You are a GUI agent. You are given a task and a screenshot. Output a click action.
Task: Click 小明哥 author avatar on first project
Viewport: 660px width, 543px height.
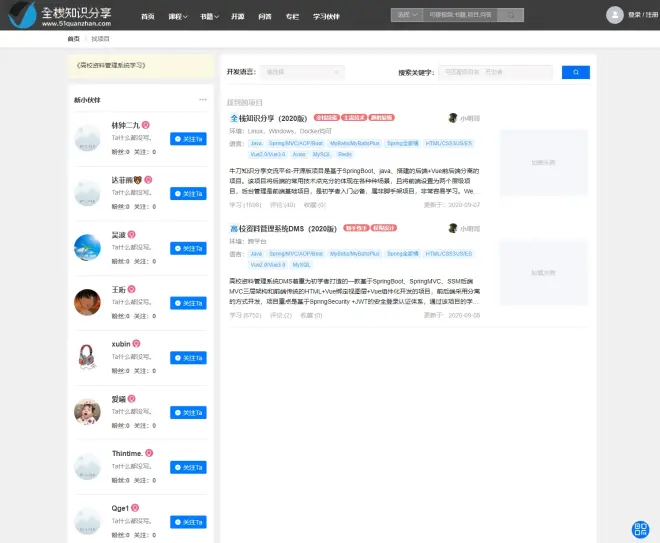click(x=453, y=118)
